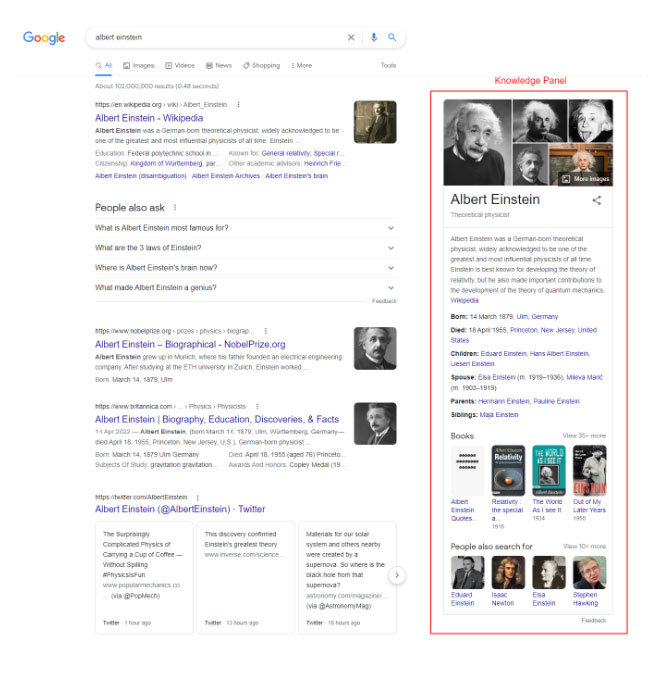Click View 35+ more books link
Screen dimensions: 665x675
584,436
